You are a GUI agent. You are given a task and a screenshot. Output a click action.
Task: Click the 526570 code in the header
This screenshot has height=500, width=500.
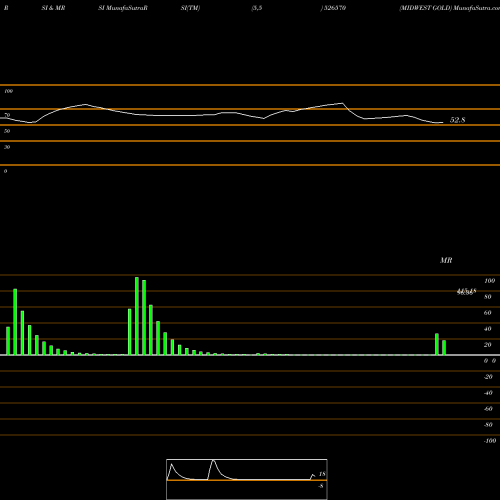point(335,8)
